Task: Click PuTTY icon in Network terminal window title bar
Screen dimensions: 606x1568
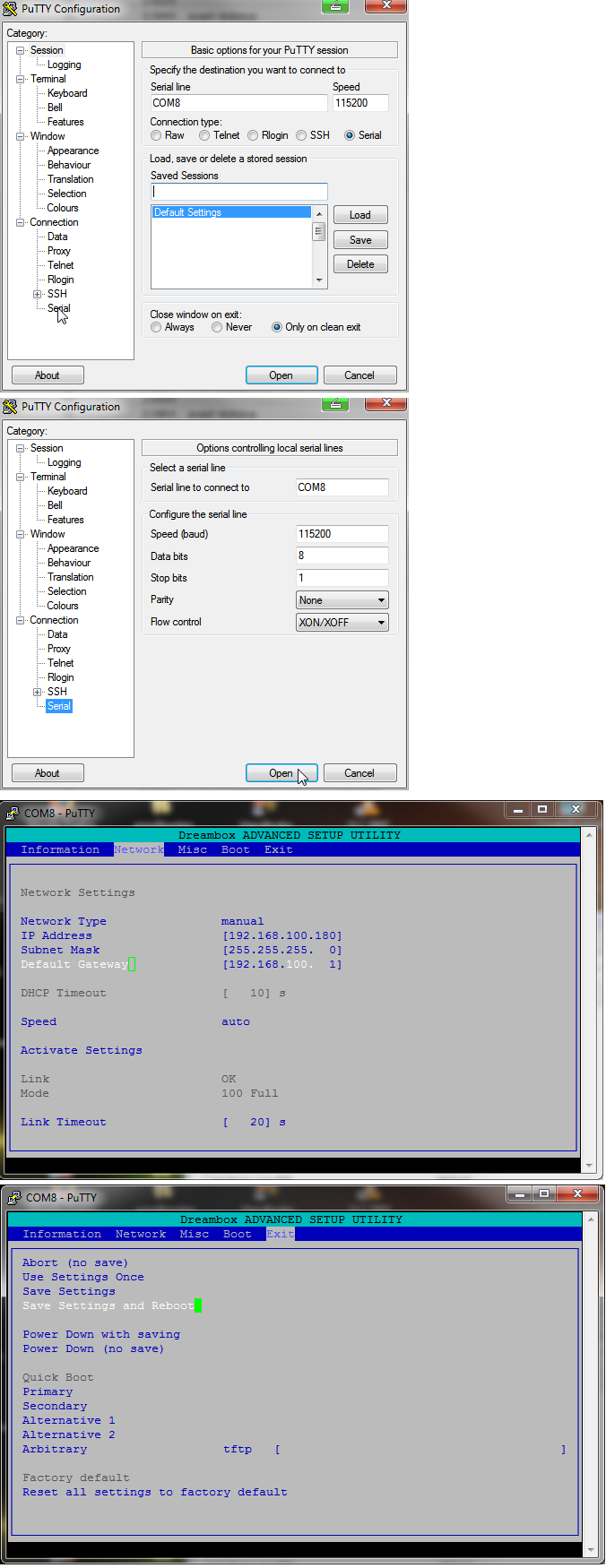Action: click(x=13, y=814)
